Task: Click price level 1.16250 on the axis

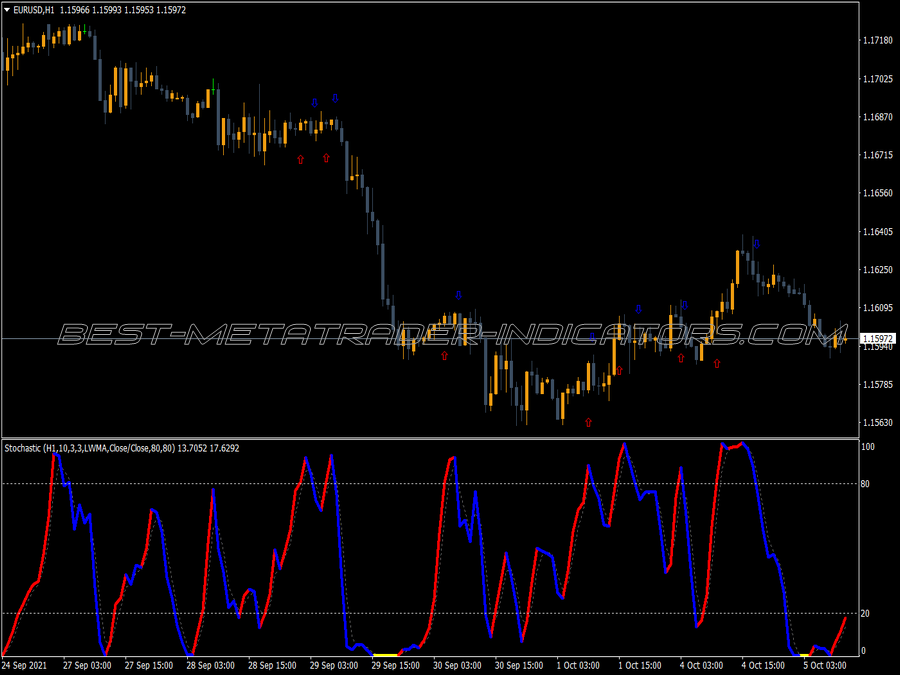Action: point(878,269)
